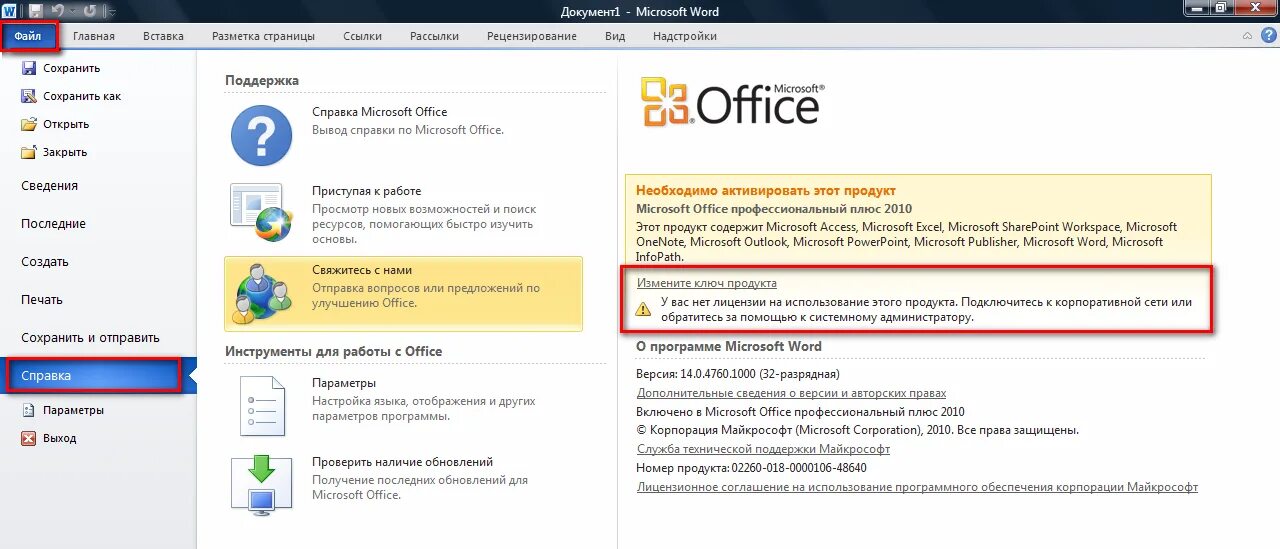Select Справка in the backstage menu

[98, 376]
